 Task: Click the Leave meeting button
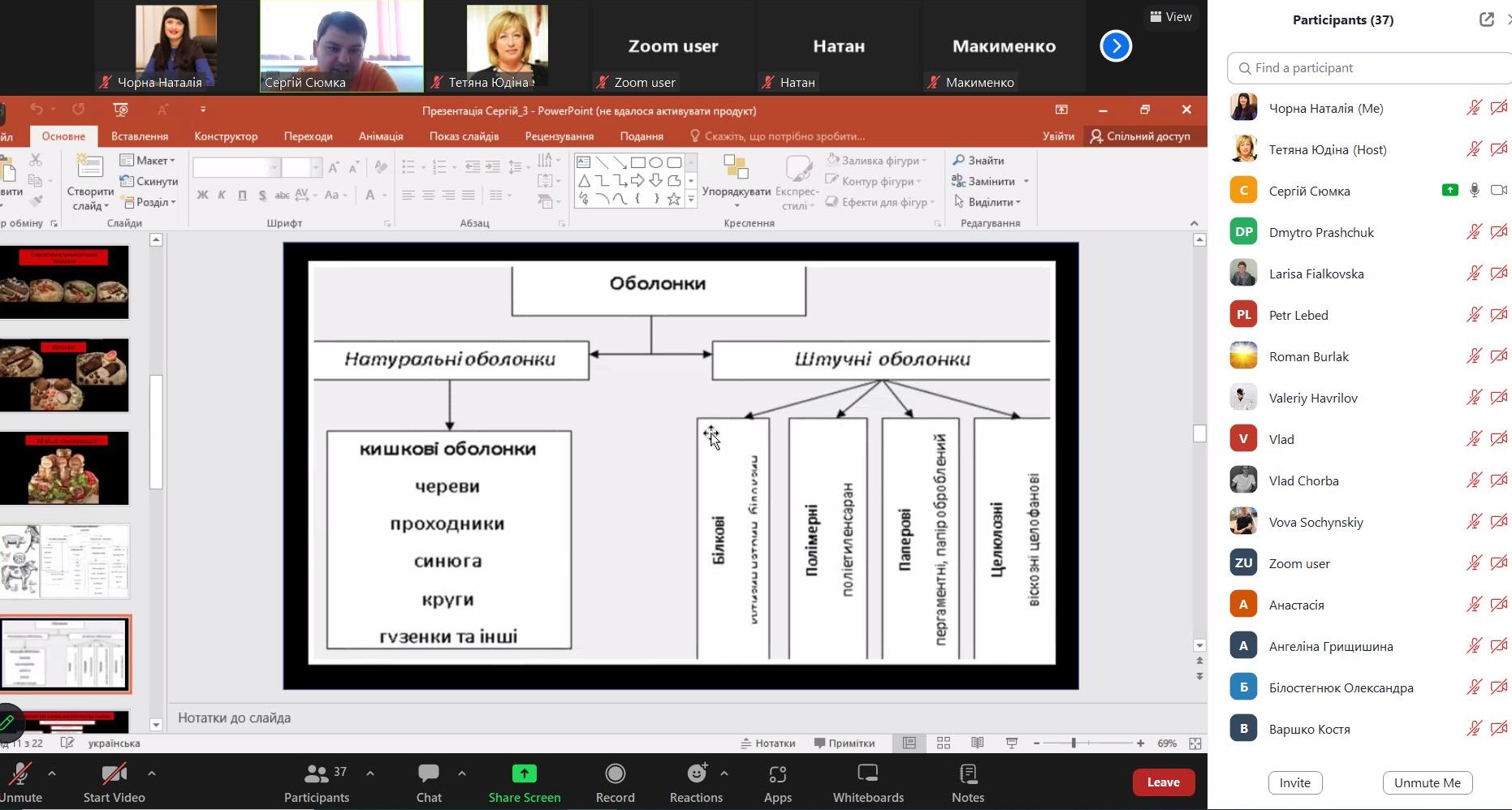click(x=1163, y=782)
